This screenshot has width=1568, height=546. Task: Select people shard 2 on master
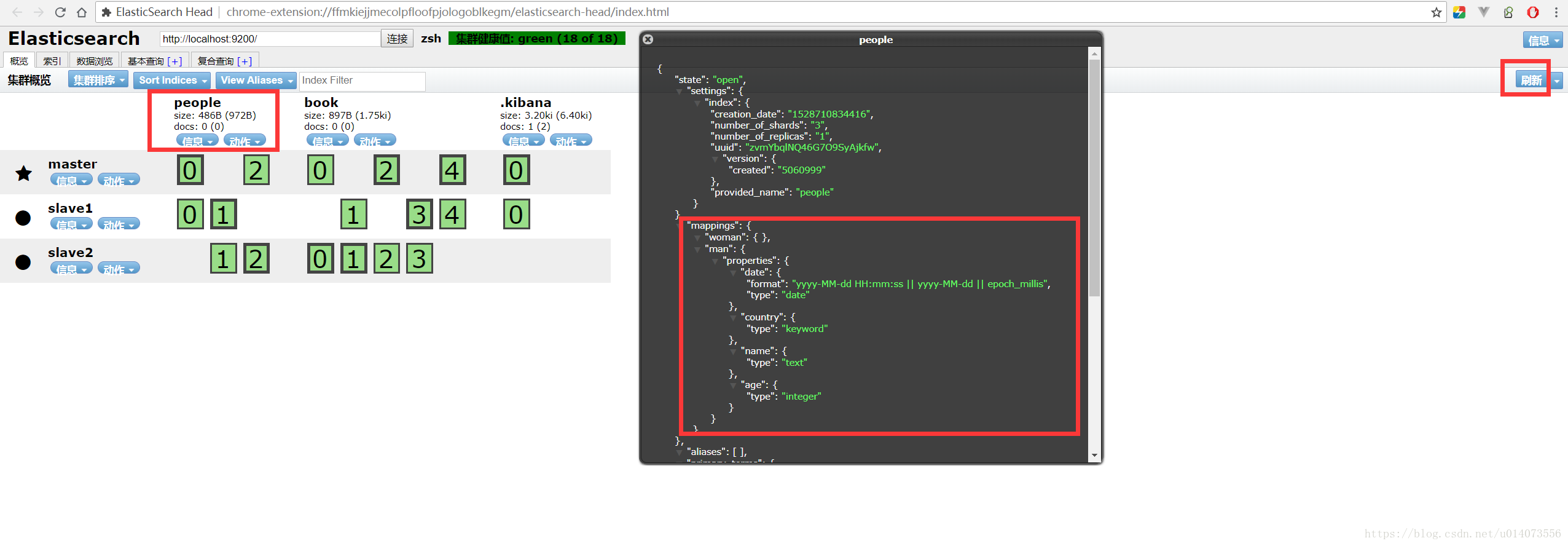pyautogui.click(x=257, y=170)
